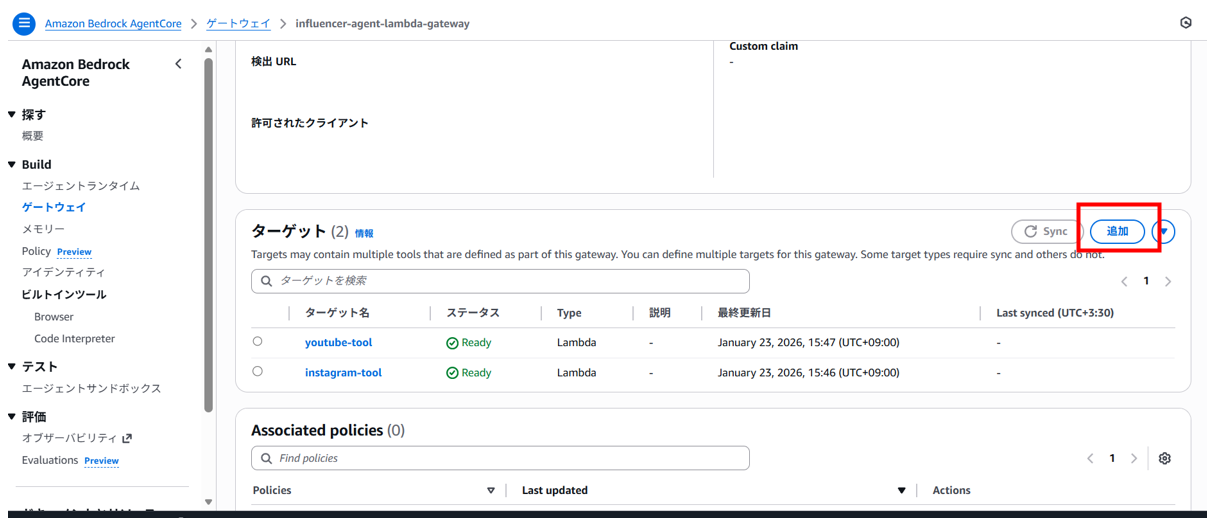Image resolution: width=1207 pixels, height=518 pixels.
Task: Open アイデンティティ in the sidebar
Action: point(63,272)
